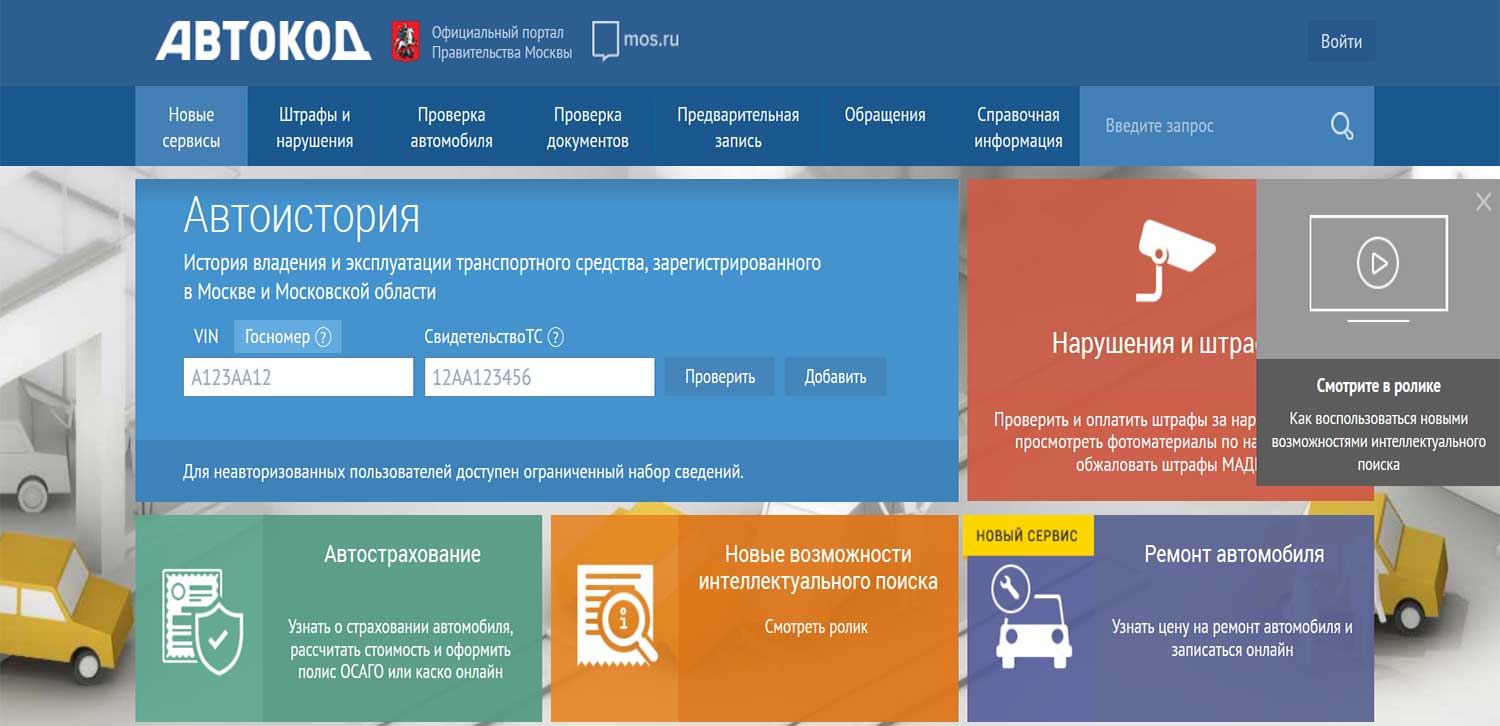Open the Штрафы и нарушения menu

click(315, 127)
